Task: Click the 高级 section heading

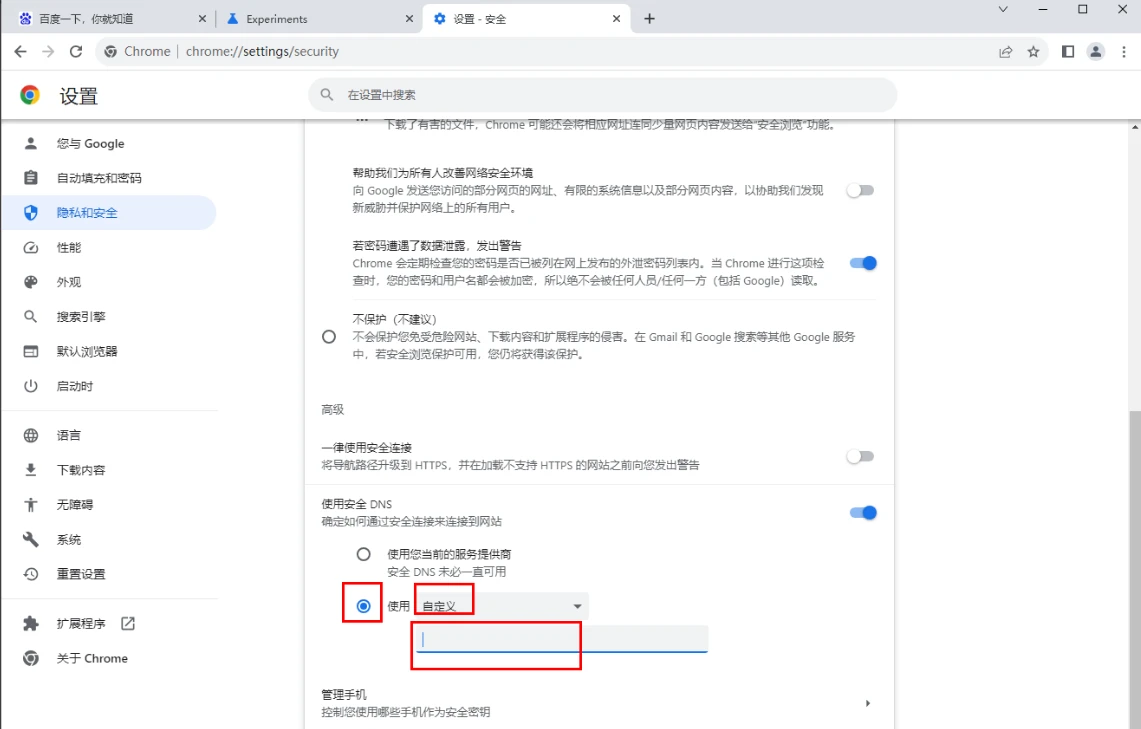Action: coord(333,410)
